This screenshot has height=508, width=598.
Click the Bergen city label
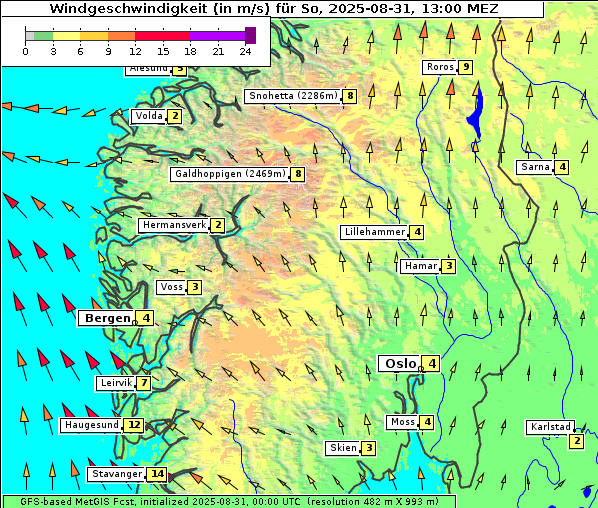click(x=108, y=318)
